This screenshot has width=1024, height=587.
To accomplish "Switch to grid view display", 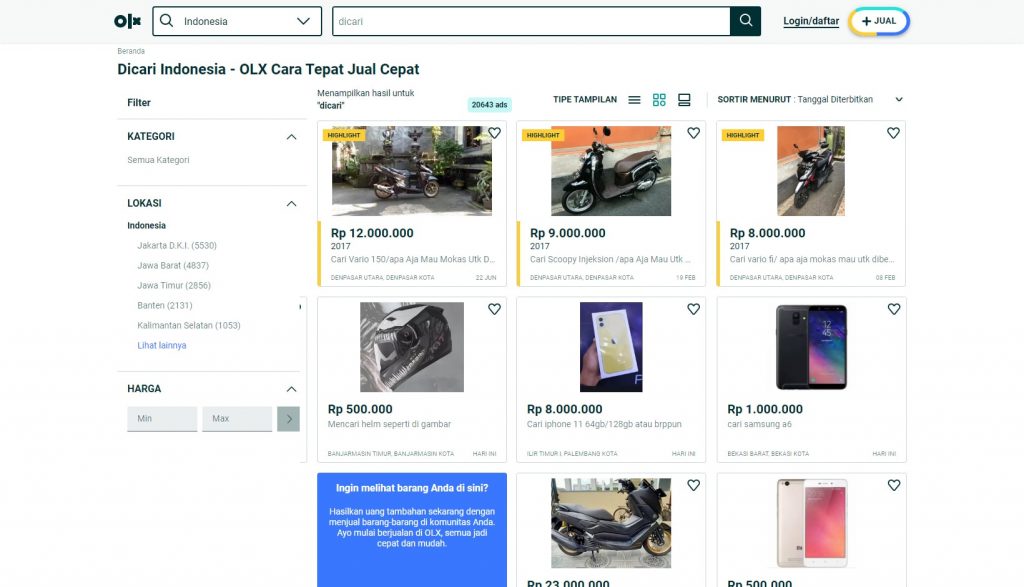I will [659, 100].
